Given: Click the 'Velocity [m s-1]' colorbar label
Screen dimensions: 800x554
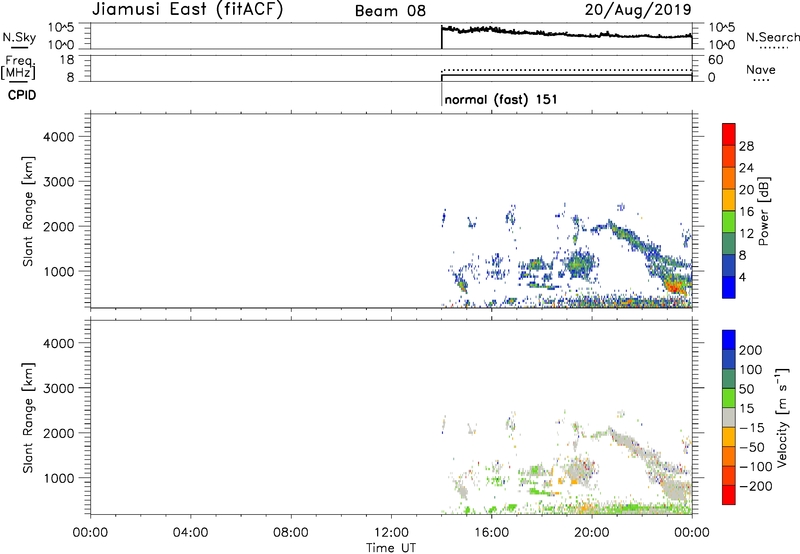Looking at the screenshot, I should [781, 417].
